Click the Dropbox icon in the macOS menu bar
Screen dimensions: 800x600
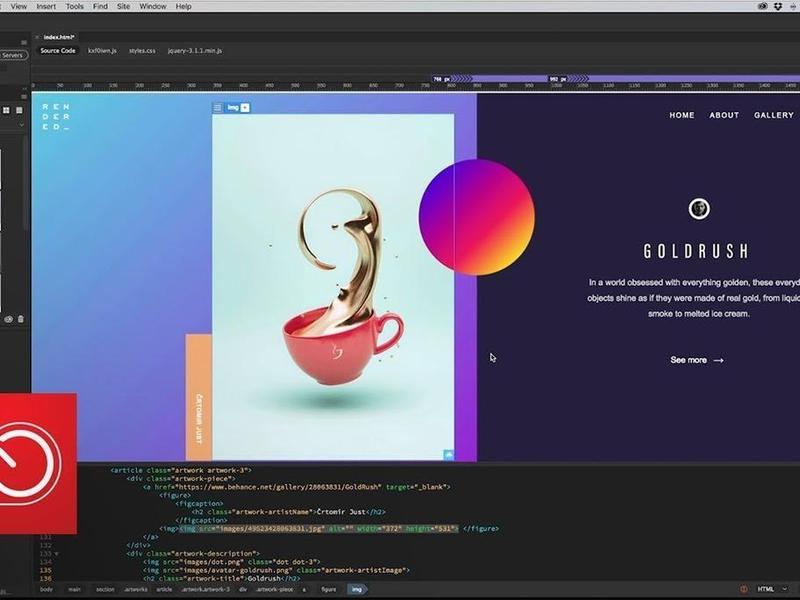click(778, 6)
